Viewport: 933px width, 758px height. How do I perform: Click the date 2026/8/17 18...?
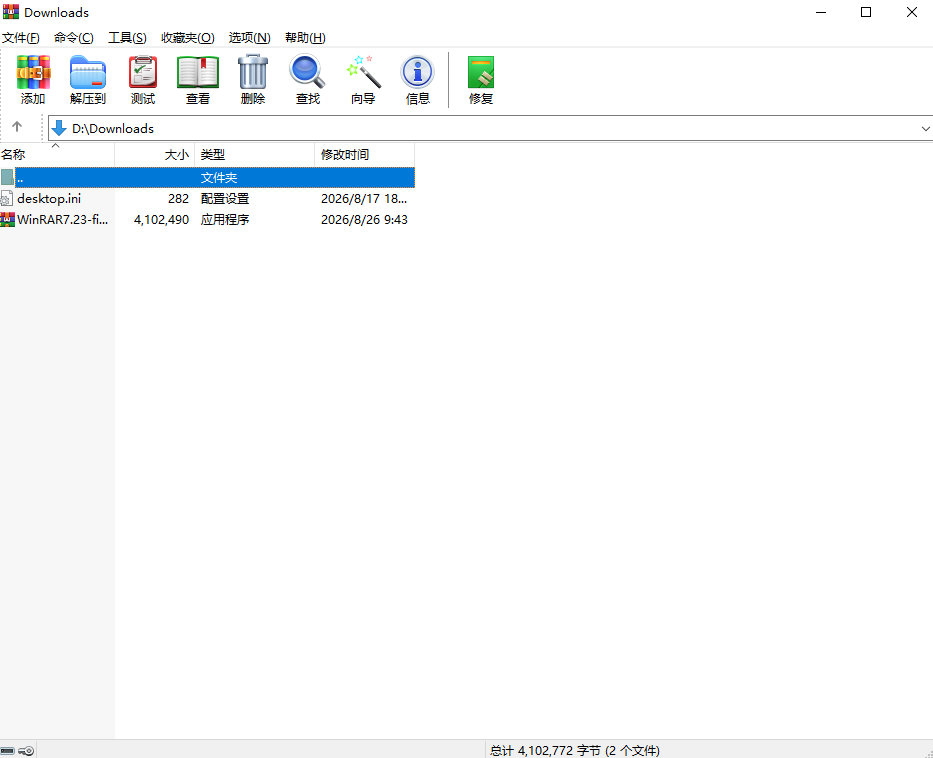pos(364,199)
